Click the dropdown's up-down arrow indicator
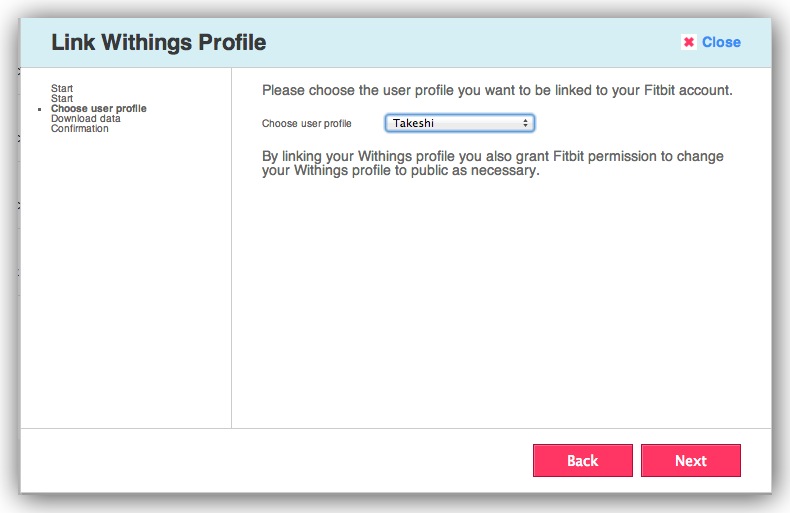Viewport: 790px width, 513px height. point(525,123)
